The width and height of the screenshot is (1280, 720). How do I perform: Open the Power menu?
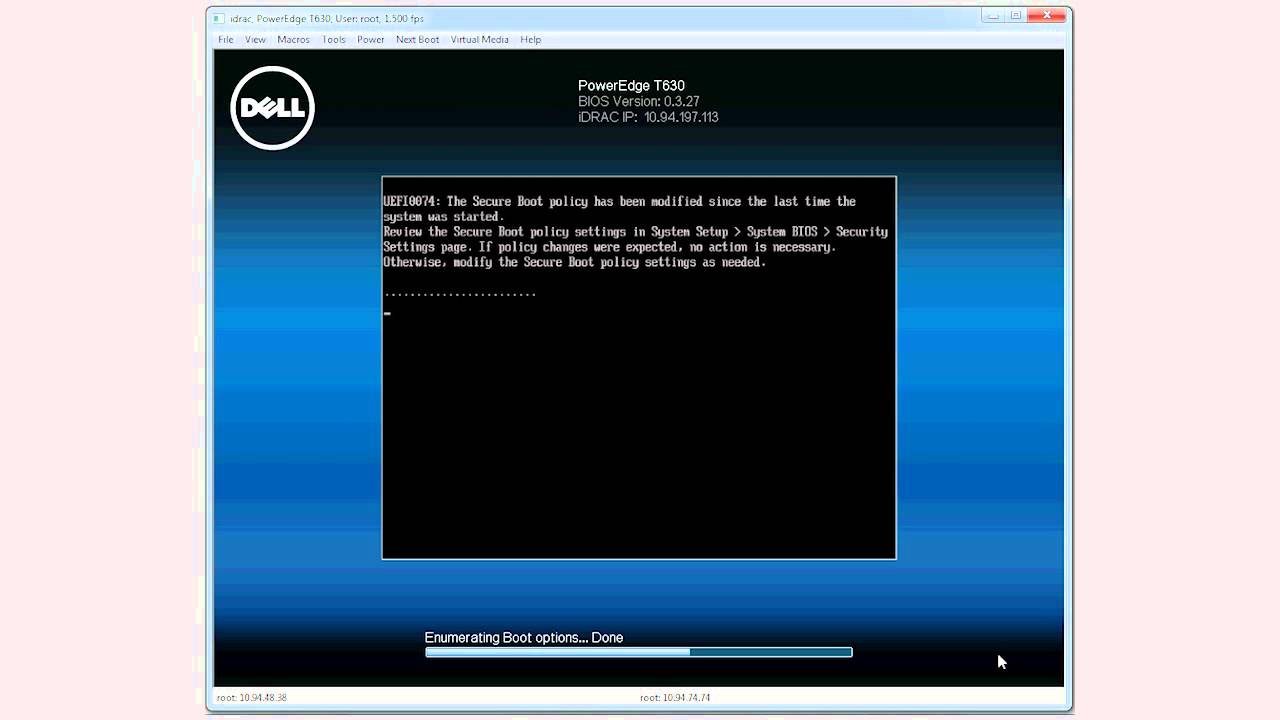(370, 40)
